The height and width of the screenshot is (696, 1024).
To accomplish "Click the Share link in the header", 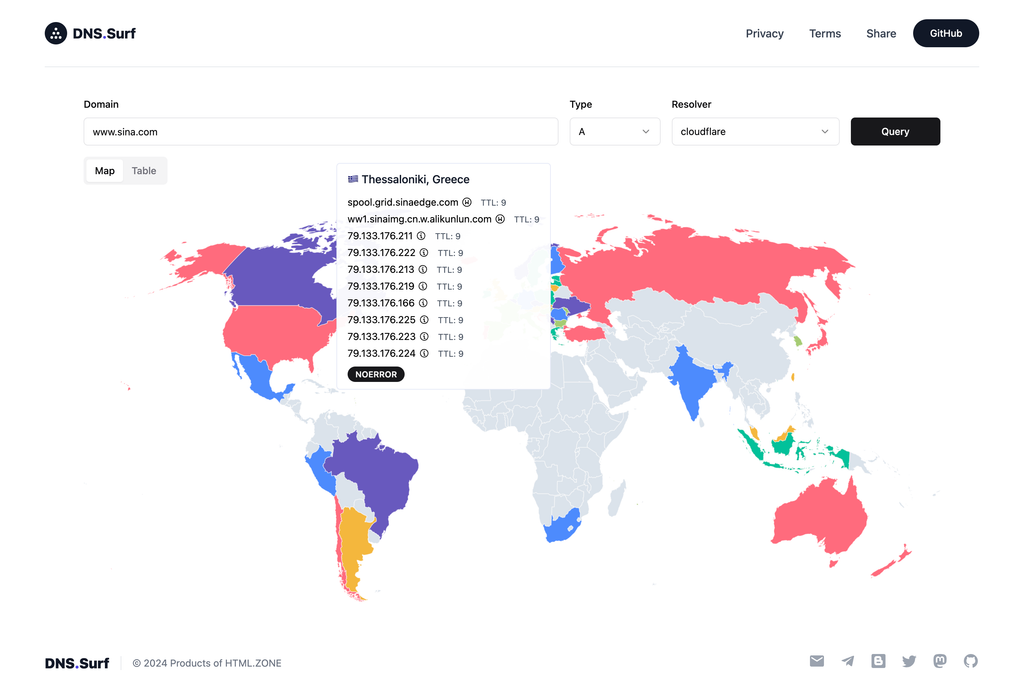I will (x=881, y=33).
